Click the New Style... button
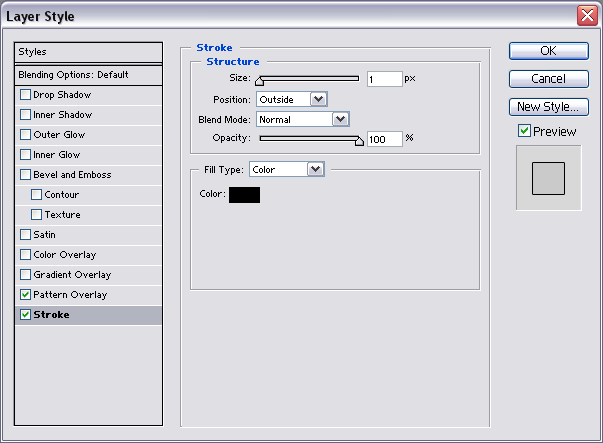The height and width of the screenshot is (443, 603). (549, 107)
